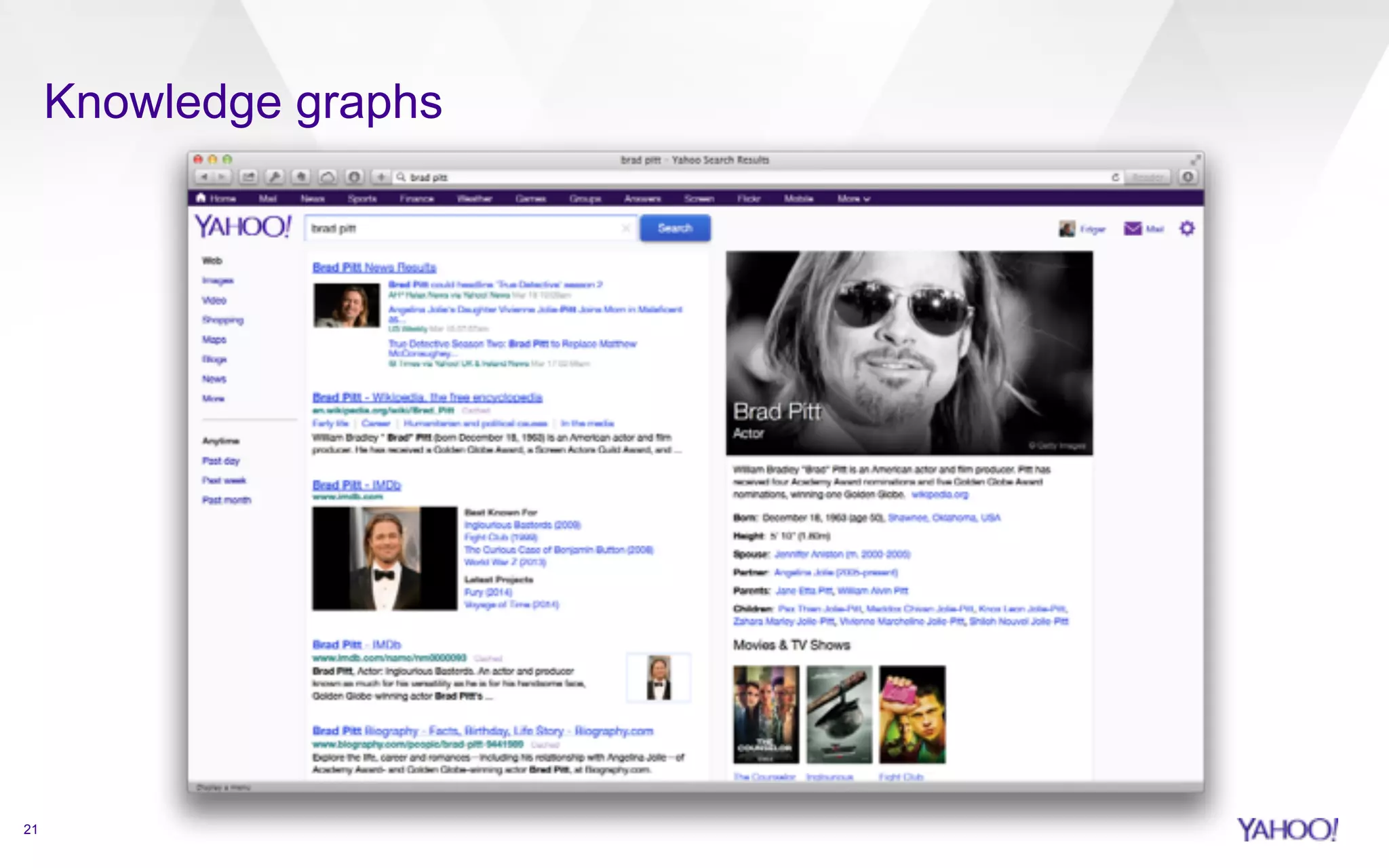
Task: Open Sports in the purple navigation bar
Action: tap(362, 199)
